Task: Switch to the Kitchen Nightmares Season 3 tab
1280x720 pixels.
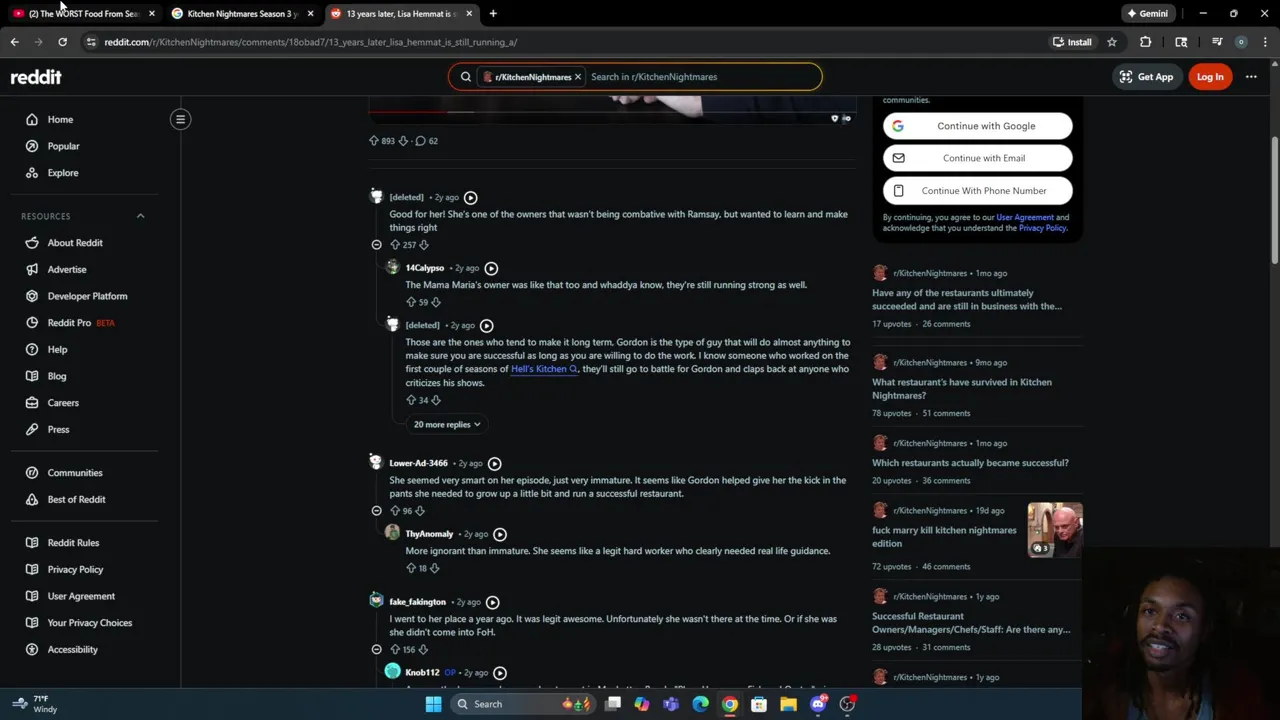Action: [x=243, y=13]
